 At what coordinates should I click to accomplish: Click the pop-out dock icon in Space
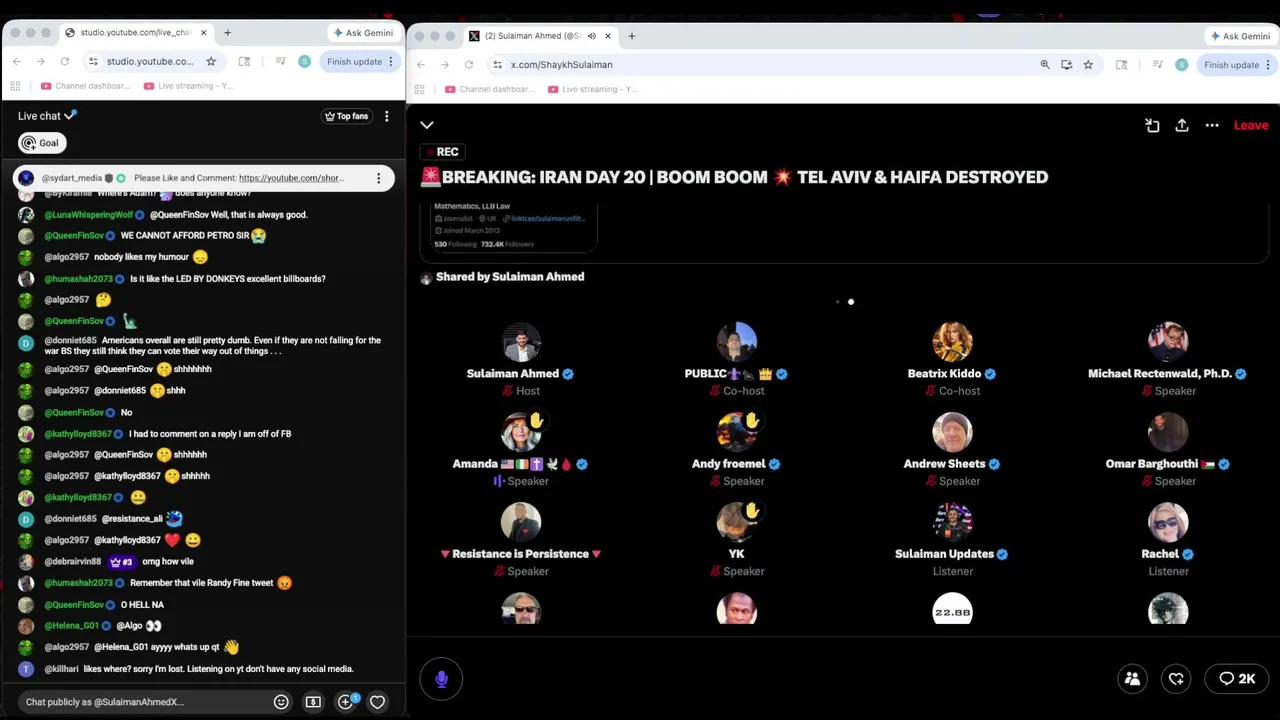pyautogui.click(x=1152, y=125)
